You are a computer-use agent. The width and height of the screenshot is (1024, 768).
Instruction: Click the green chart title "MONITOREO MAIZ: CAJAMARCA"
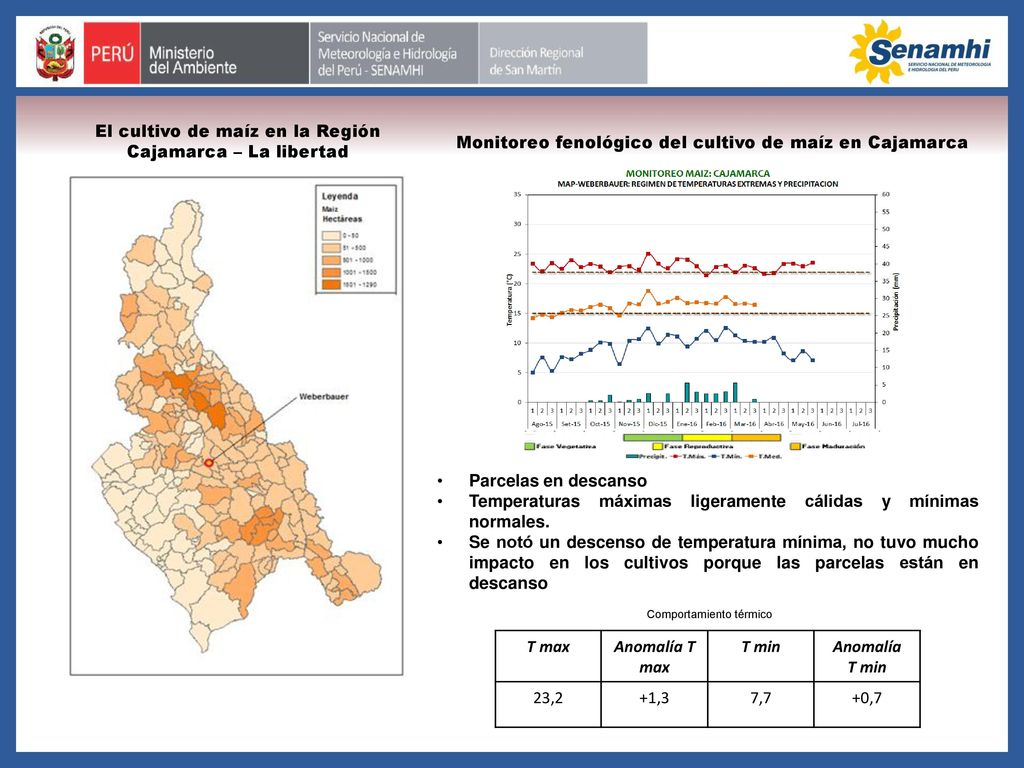(697, 174)
